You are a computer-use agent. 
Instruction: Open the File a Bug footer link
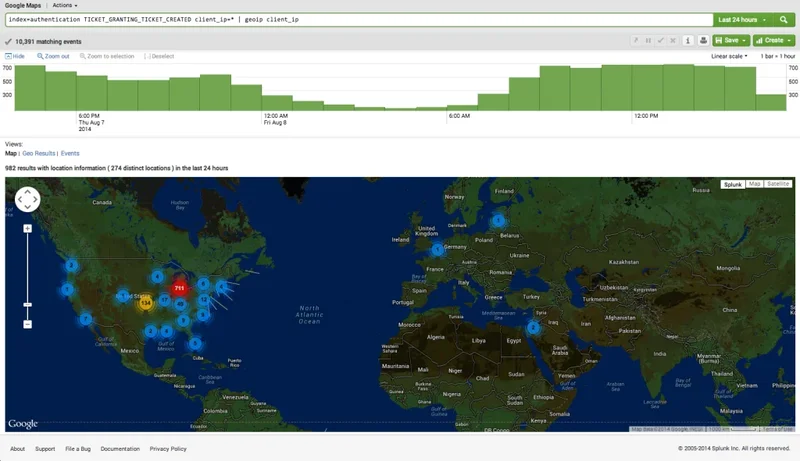coord(78,449)
